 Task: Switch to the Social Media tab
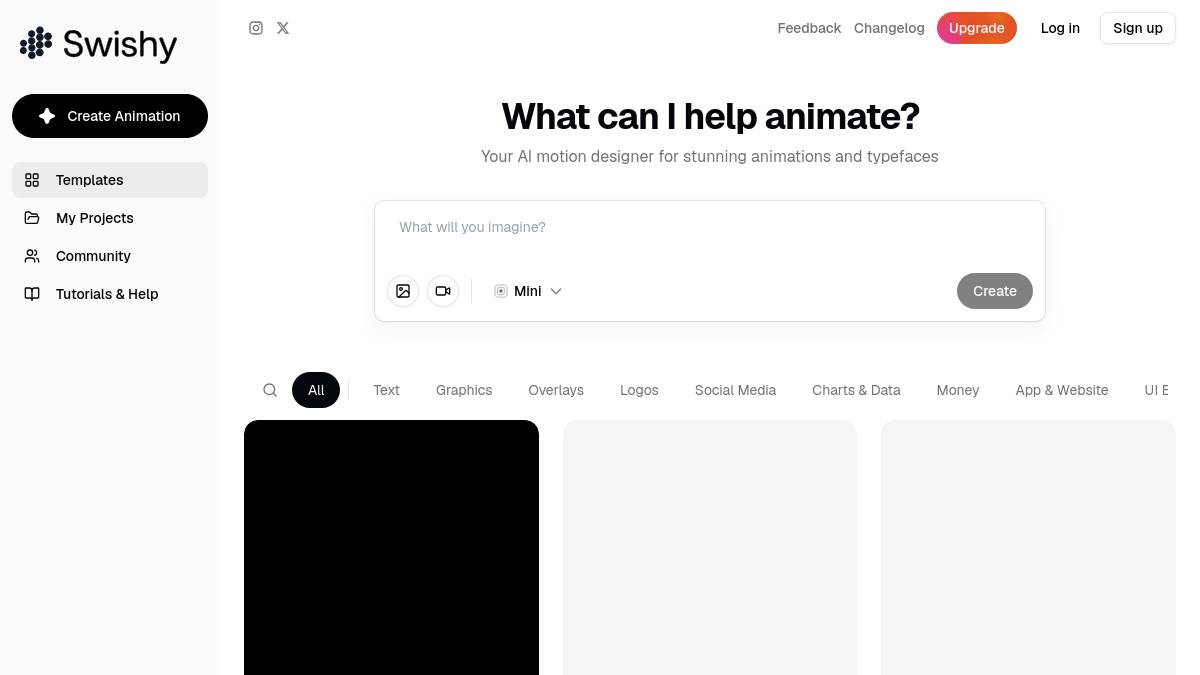(735, 390)
